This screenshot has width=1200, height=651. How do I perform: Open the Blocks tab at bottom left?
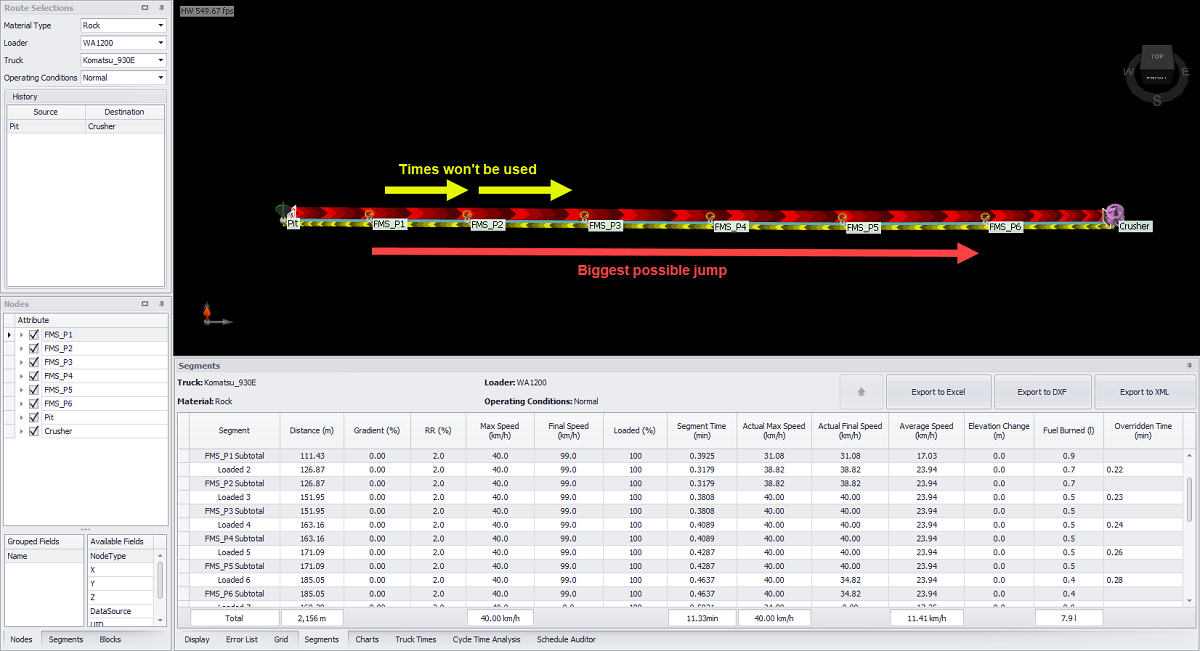pyautogui.click(x=110, y=639)
